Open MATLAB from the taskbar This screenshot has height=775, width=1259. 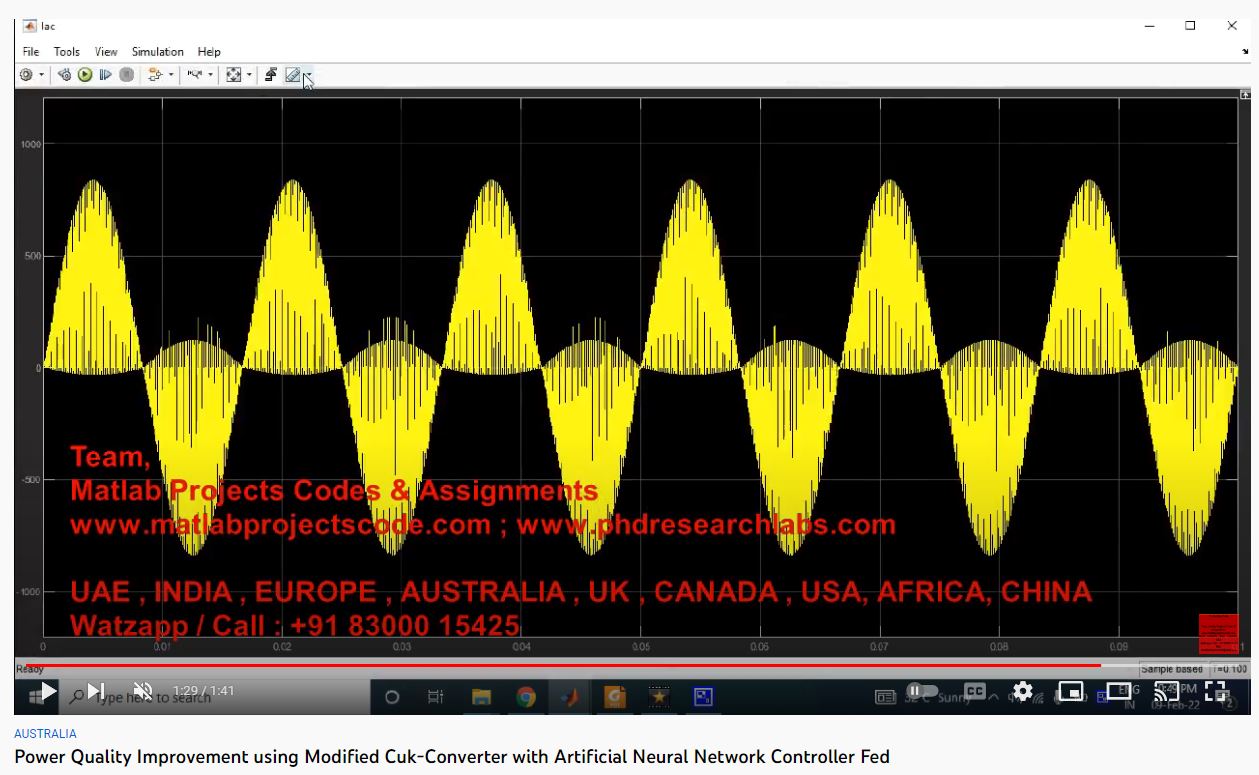coord(570,697)
